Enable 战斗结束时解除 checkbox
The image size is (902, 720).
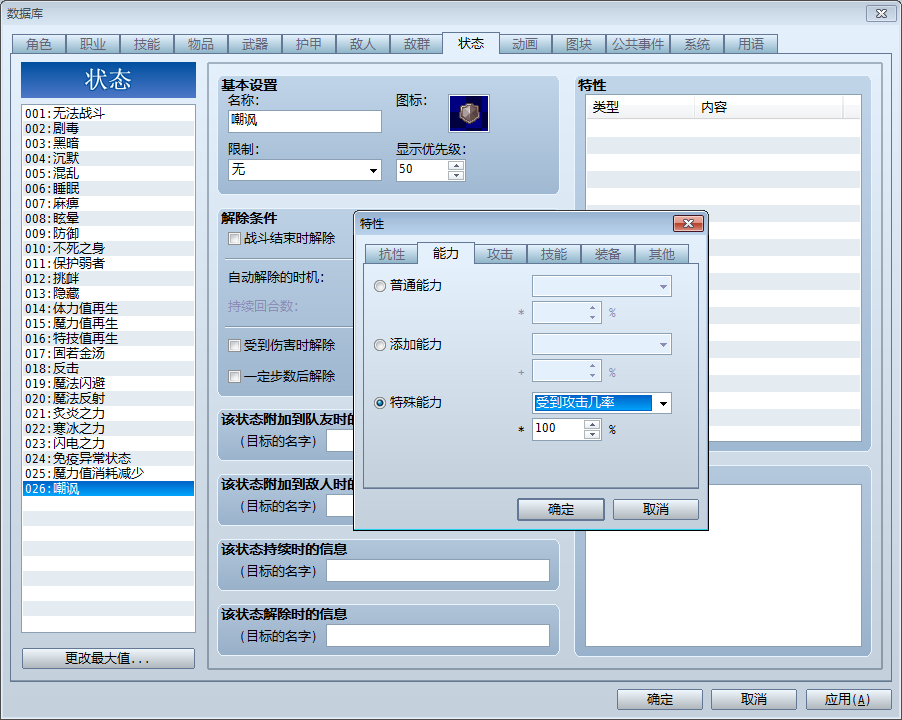pos(234,239)
